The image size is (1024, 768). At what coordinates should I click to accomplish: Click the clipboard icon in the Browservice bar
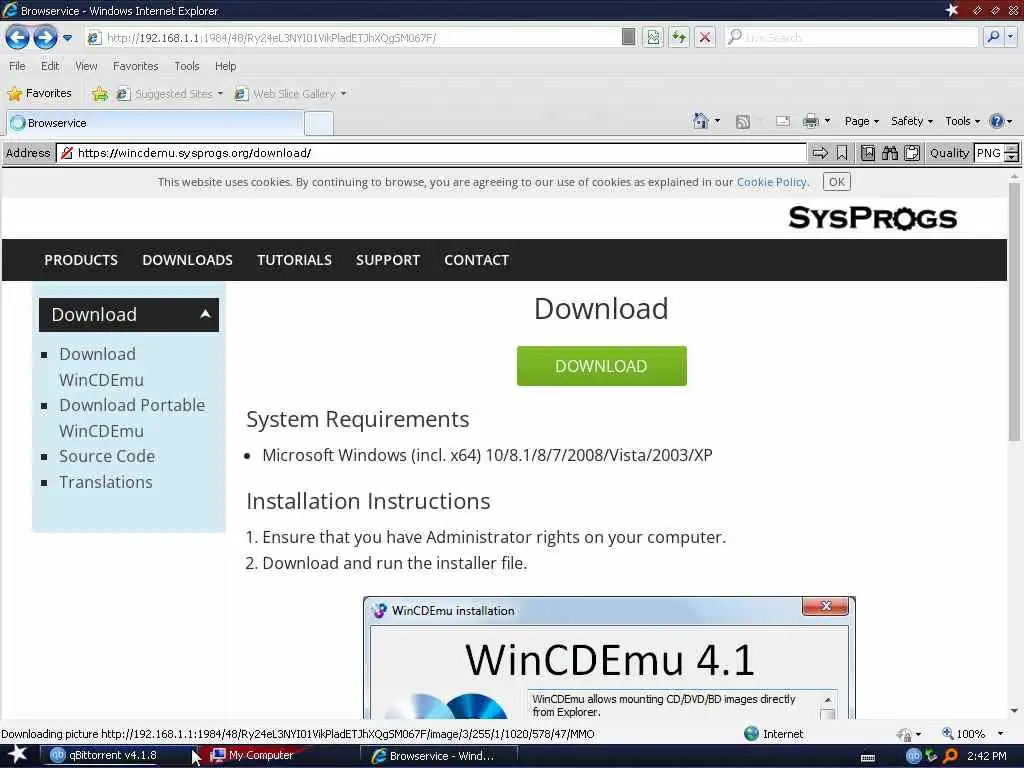pyautogui.click(x=912, y=153)
